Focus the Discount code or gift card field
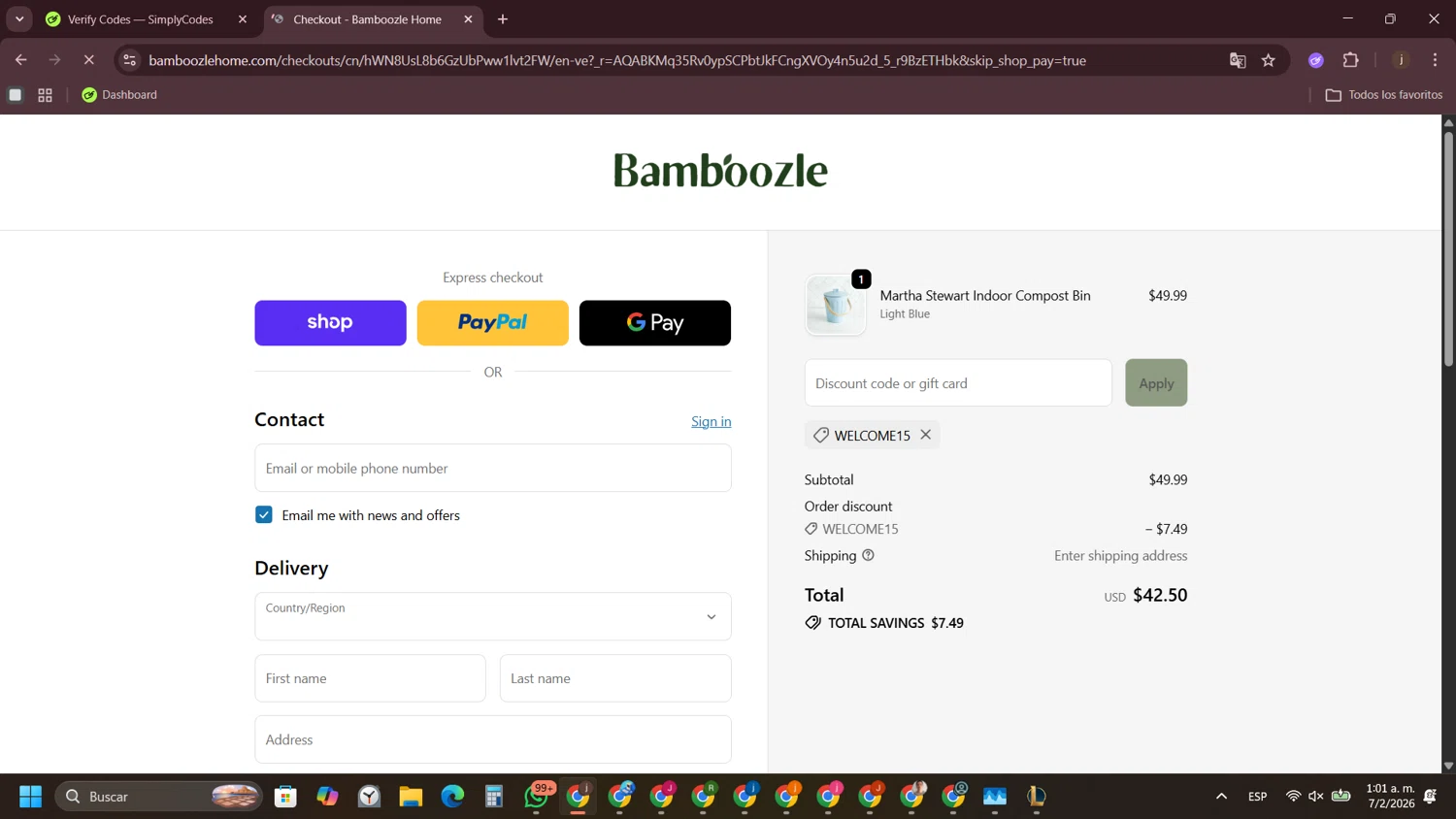The height and width of the screenshot is (819, 1456). coord(958,382)
